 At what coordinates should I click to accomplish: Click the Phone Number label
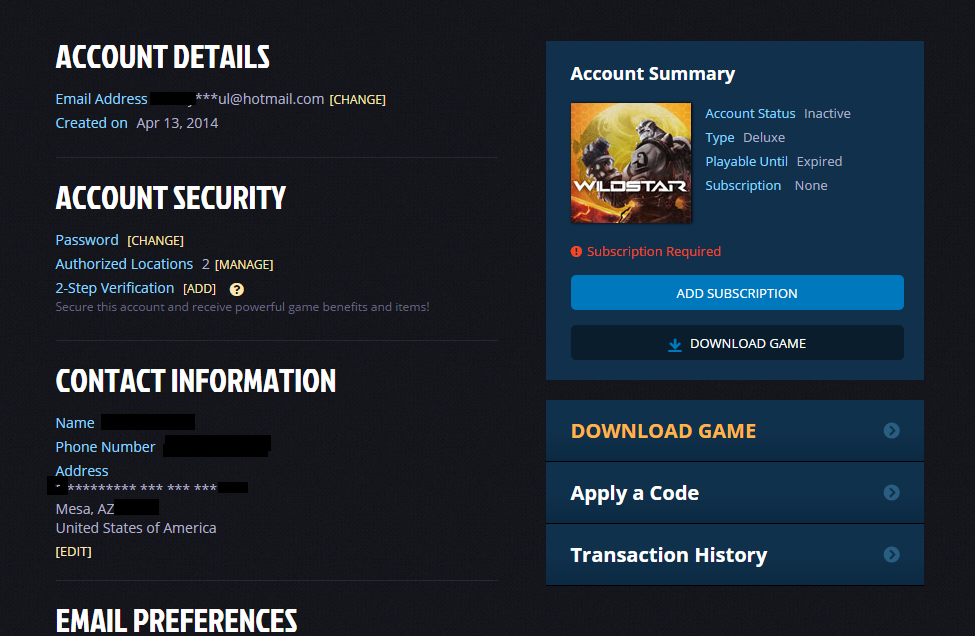[105, 447]
